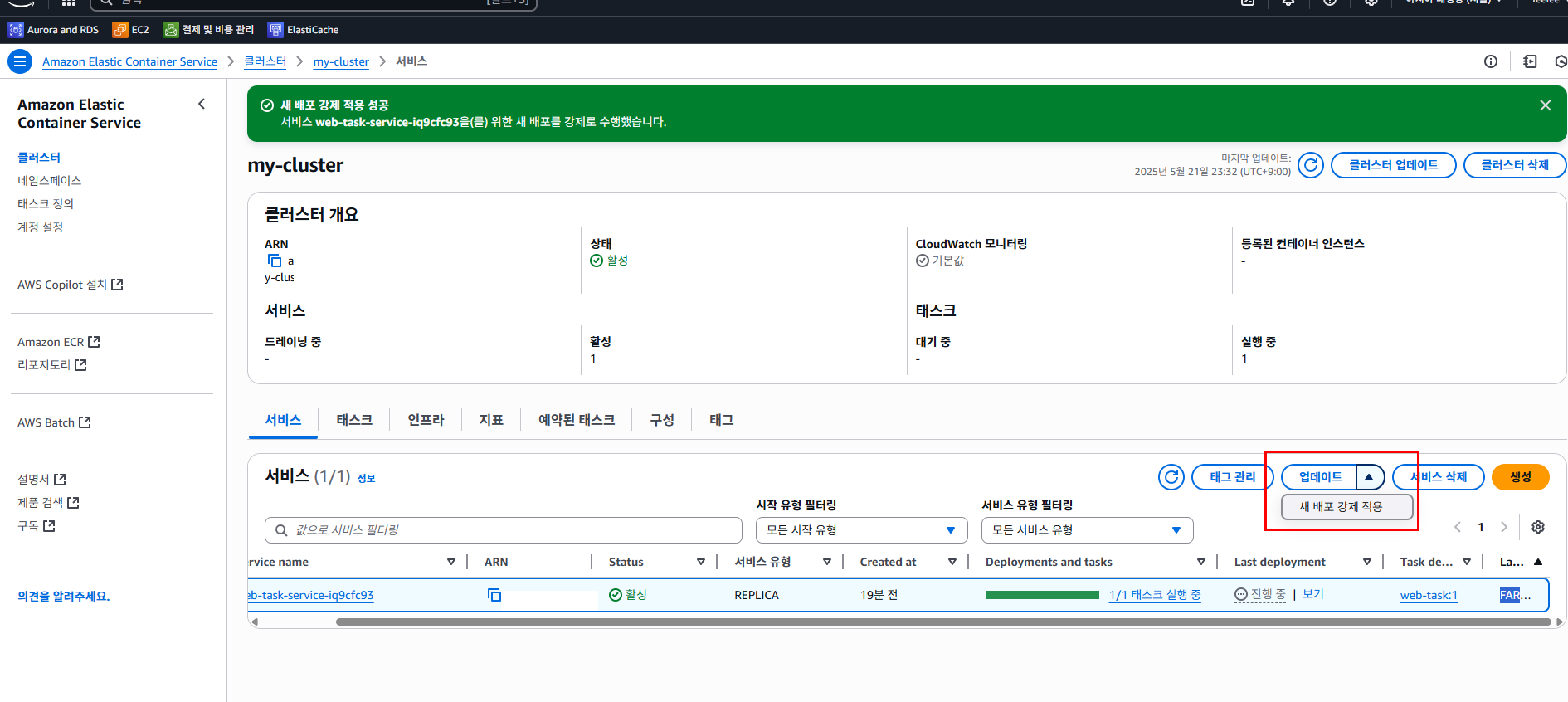Click 보기 deployment link

[1313, 595]
